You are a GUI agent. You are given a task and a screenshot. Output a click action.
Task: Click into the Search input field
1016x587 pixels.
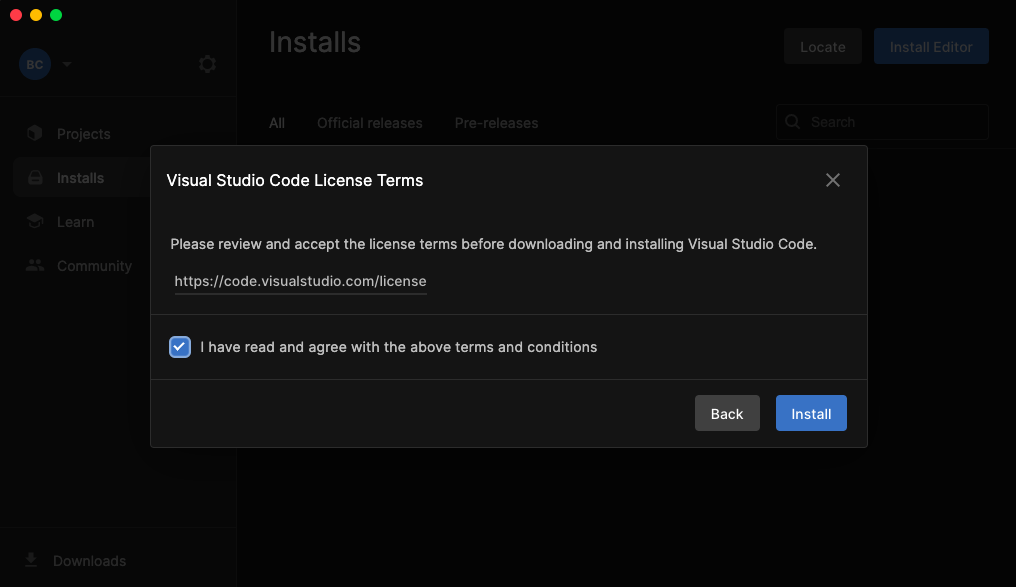[882, 122]
